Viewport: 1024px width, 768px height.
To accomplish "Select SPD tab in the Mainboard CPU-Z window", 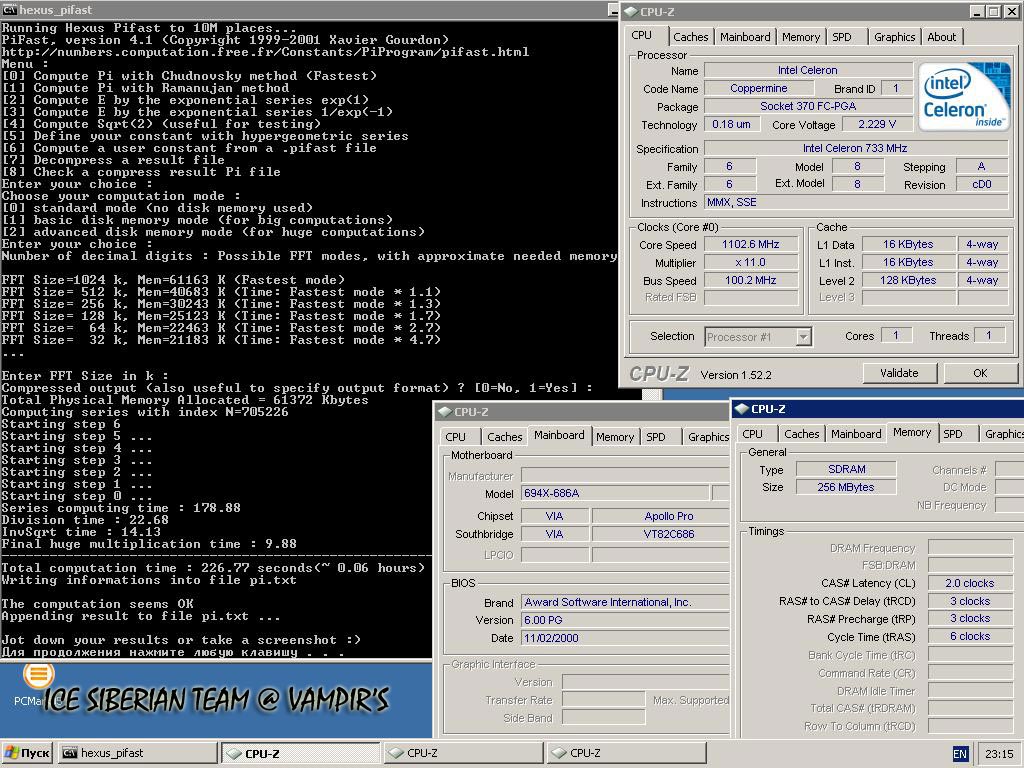I will [656, 437].
